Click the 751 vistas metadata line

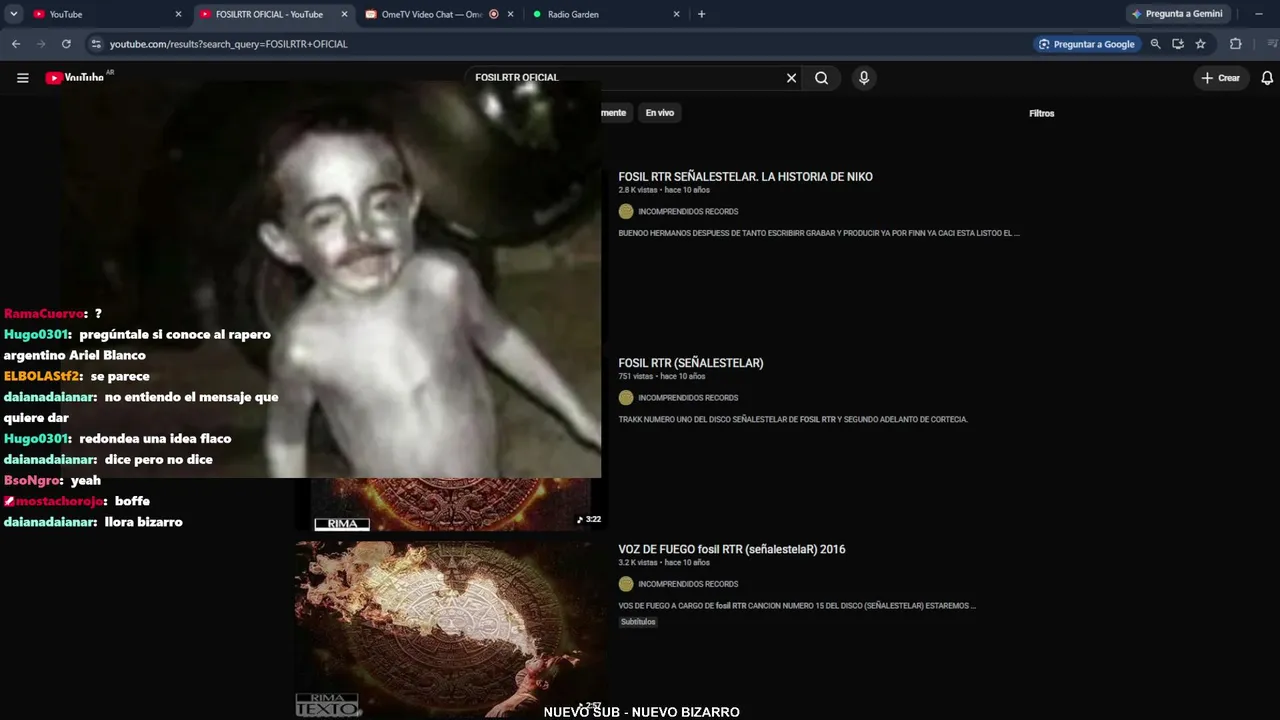tap(662, 376)
